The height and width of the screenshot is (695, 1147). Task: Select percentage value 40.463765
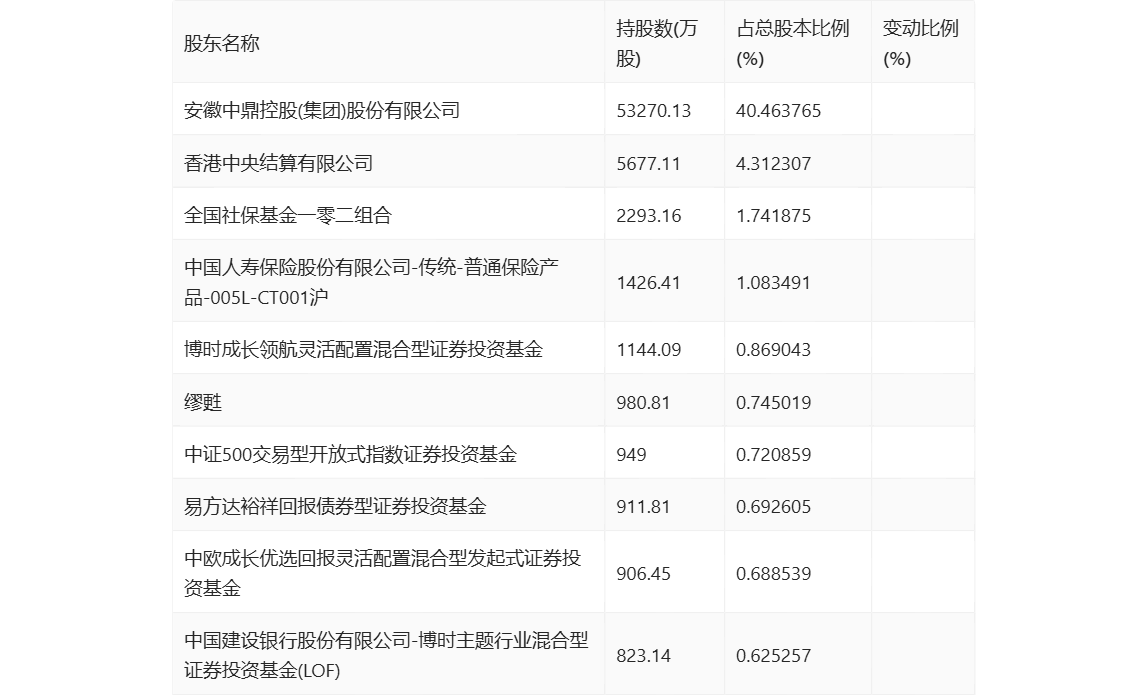pyautogui.click(x=778, y=110)
